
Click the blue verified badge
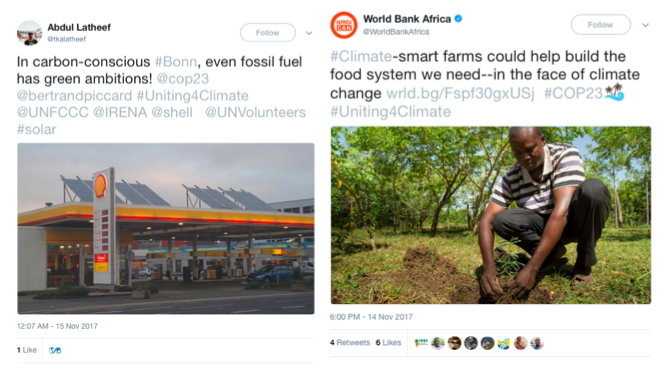458,19
